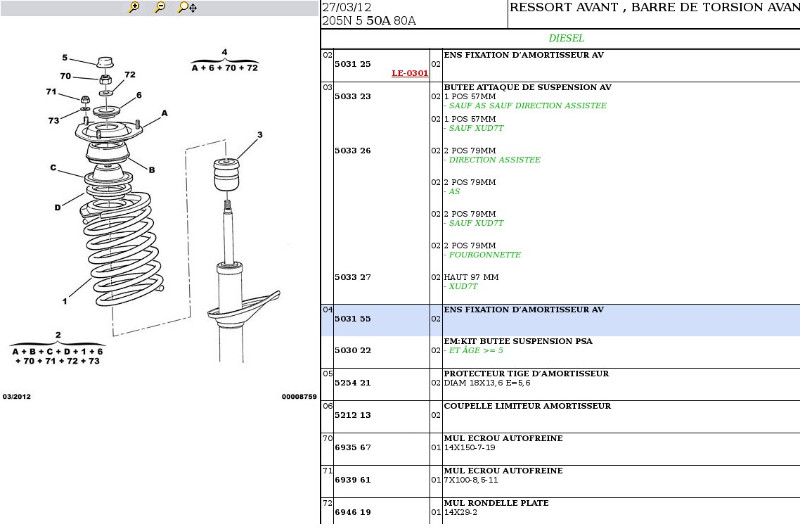This screenshot has height=529, width=800.
Task: Click the zoom in magnifier icon
Action: point(134,7)
